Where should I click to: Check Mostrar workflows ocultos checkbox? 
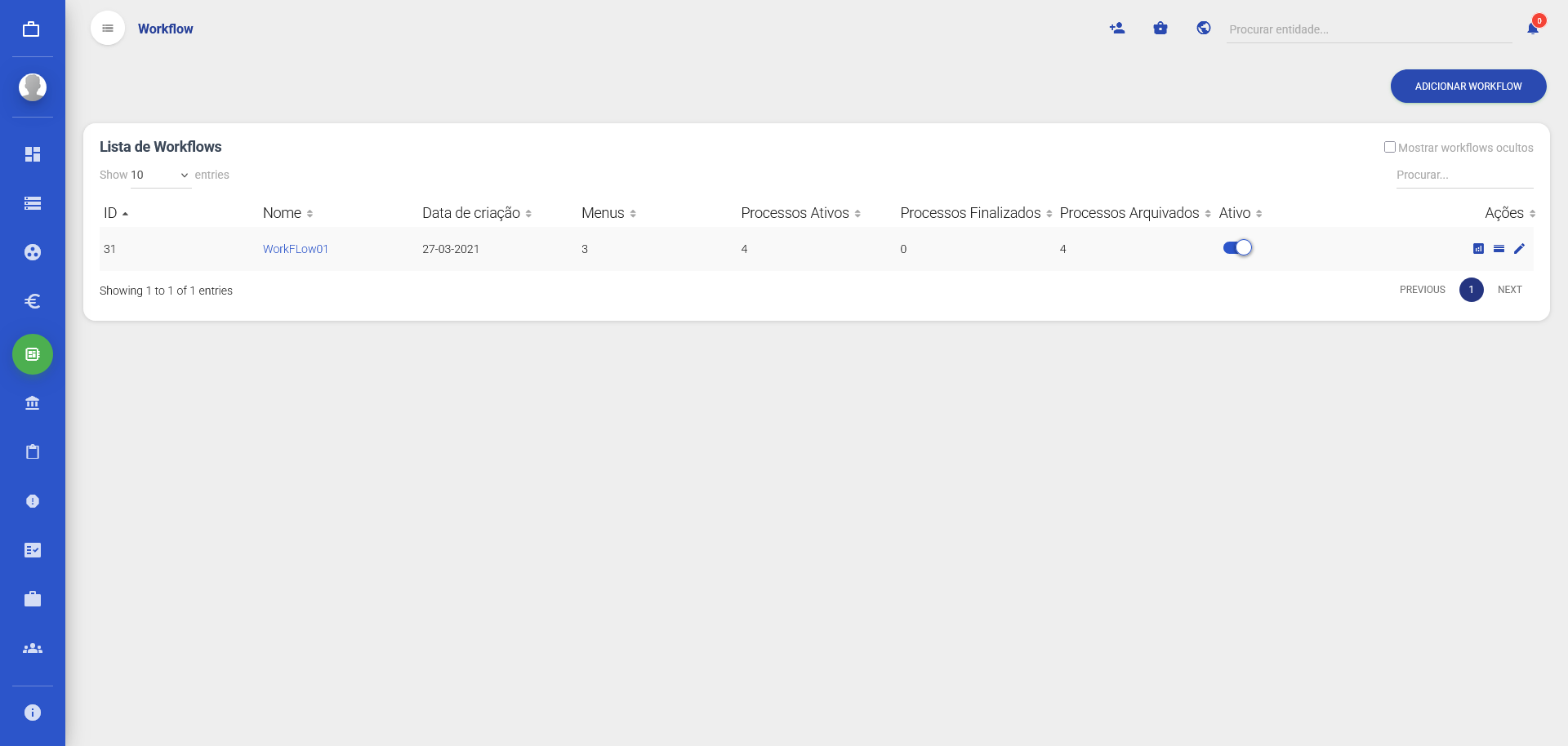pos(1389,148)
